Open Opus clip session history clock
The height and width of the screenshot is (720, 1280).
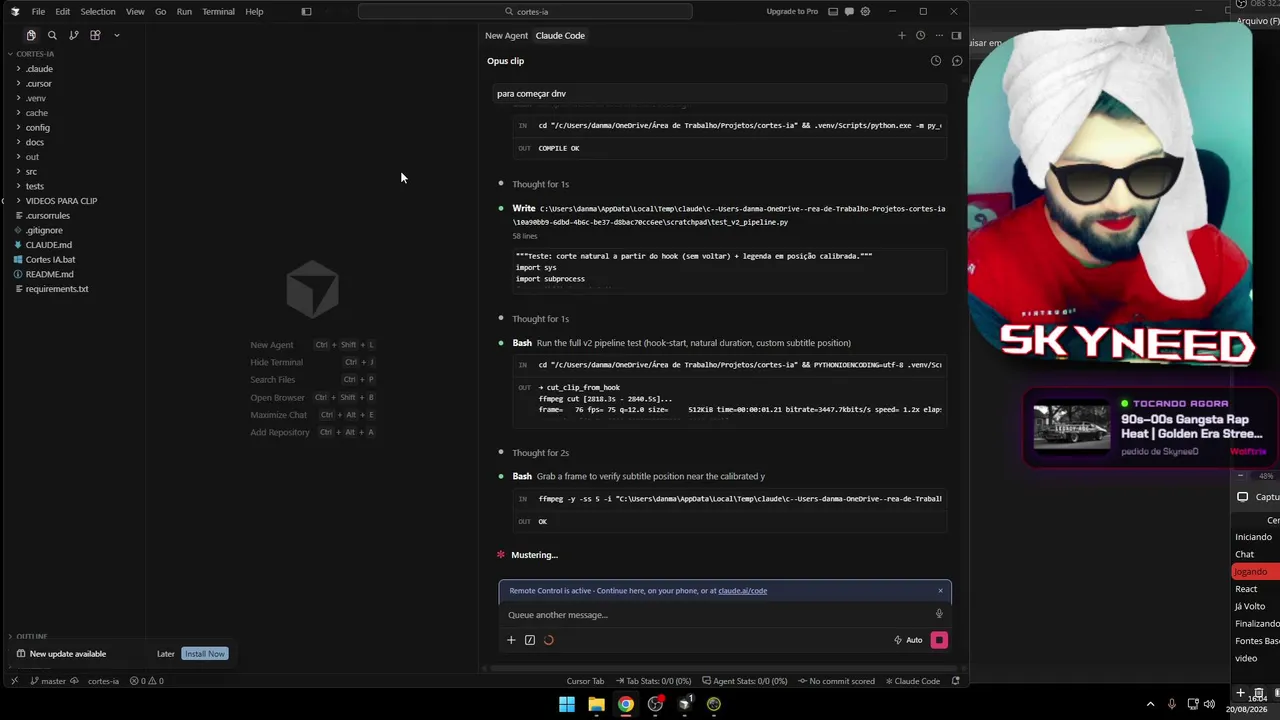coord(935,61)
